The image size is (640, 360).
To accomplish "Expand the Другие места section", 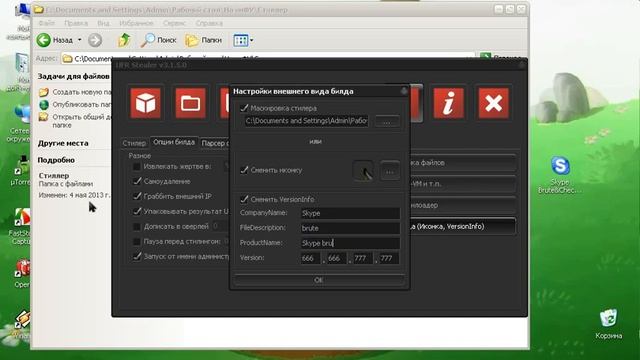I will (x=63, y=143).
